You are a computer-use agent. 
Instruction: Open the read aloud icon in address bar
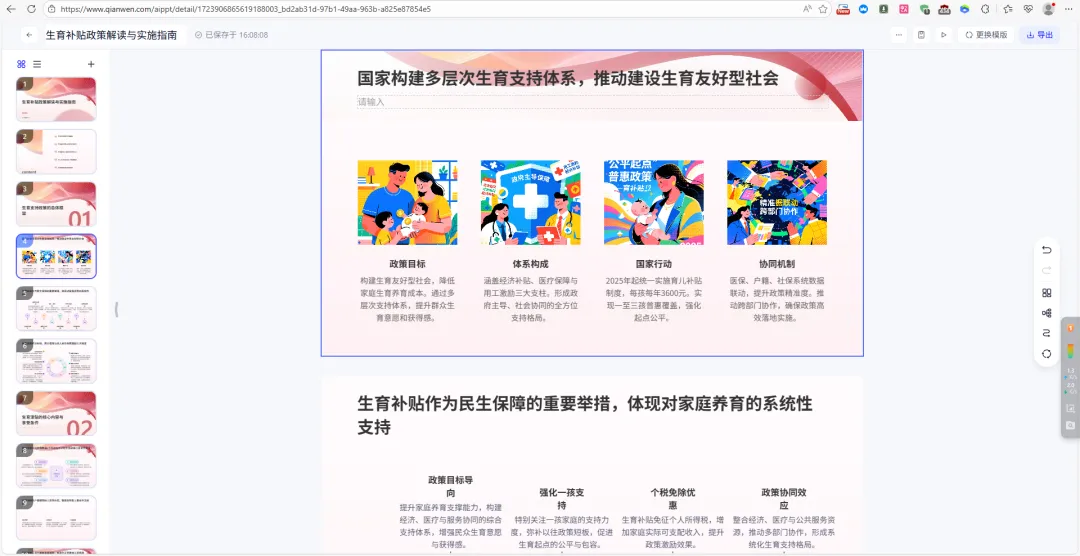[807, 9]
